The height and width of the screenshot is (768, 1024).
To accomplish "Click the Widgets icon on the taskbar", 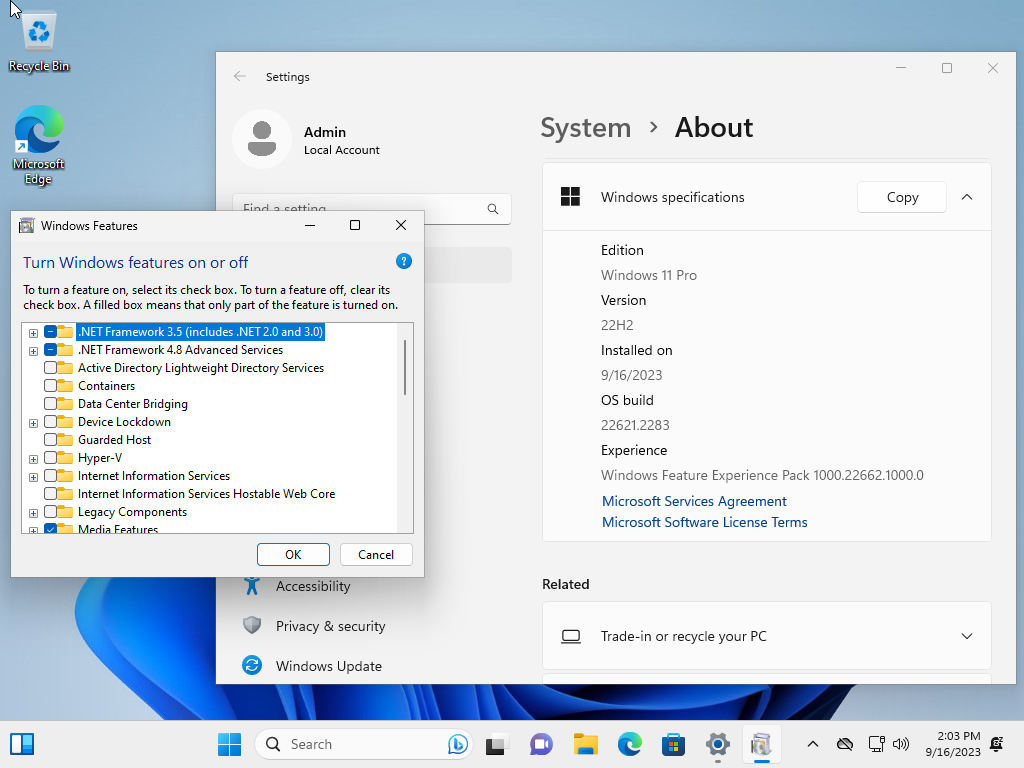I will (22, 744).
